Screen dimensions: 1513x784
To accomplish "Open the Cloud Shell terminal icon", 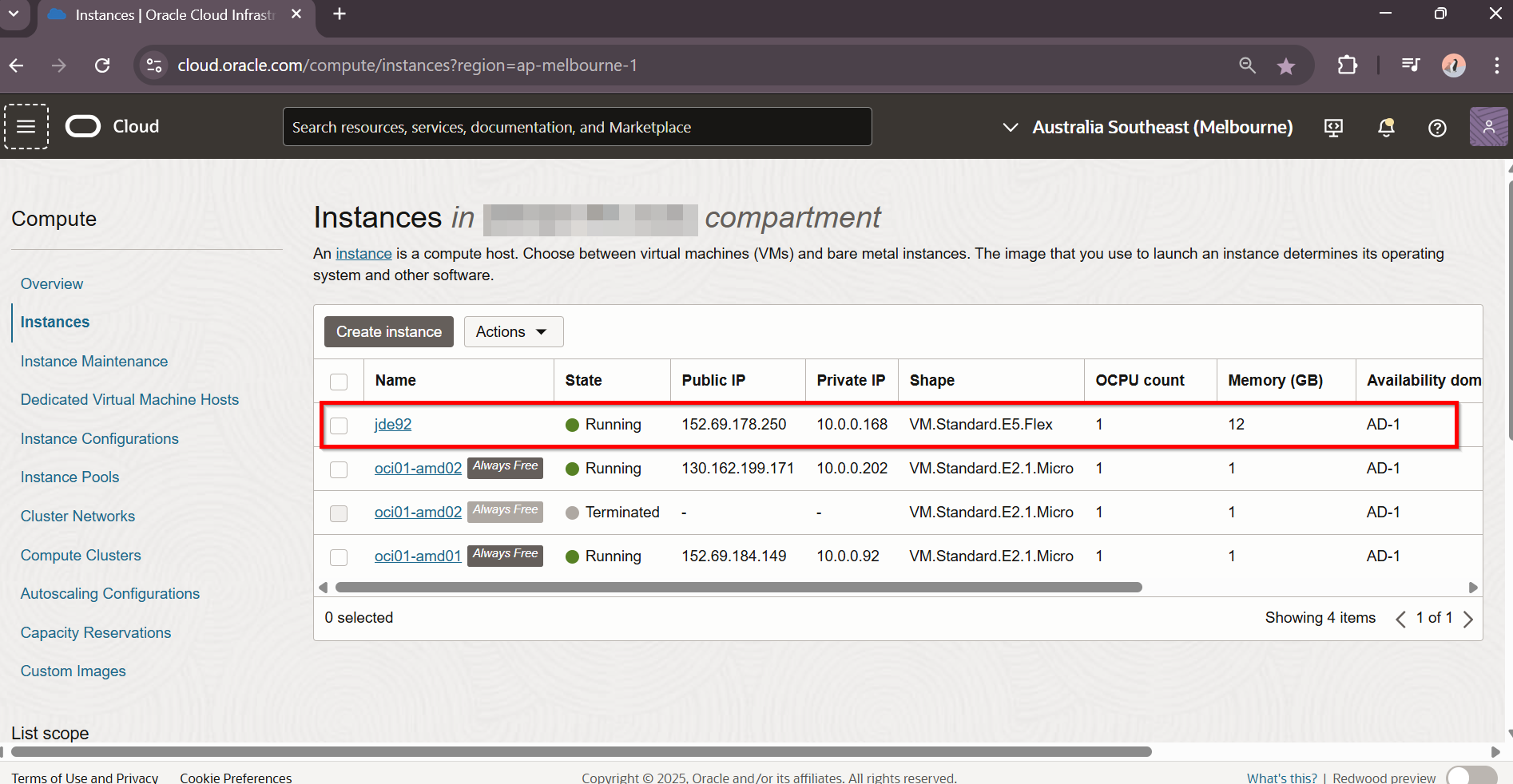I will (x=1333, y=127).
